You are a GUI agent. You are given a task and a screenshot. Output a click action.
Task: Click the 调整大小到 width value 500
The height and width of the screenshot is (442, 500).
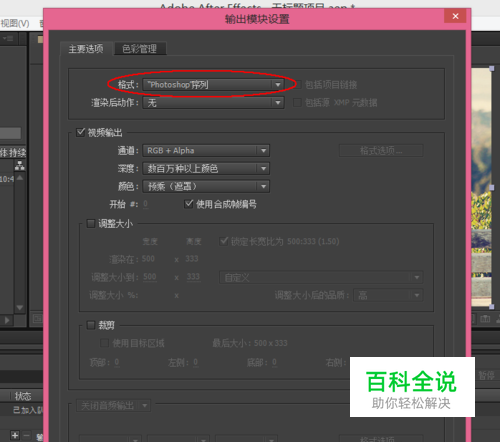click(x=150, y=277)
